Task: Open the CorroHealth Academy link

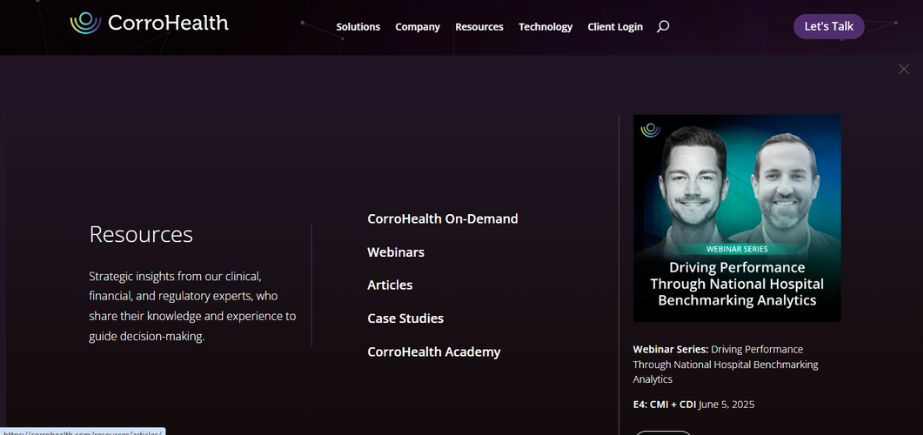Action: tap(434, 352)
